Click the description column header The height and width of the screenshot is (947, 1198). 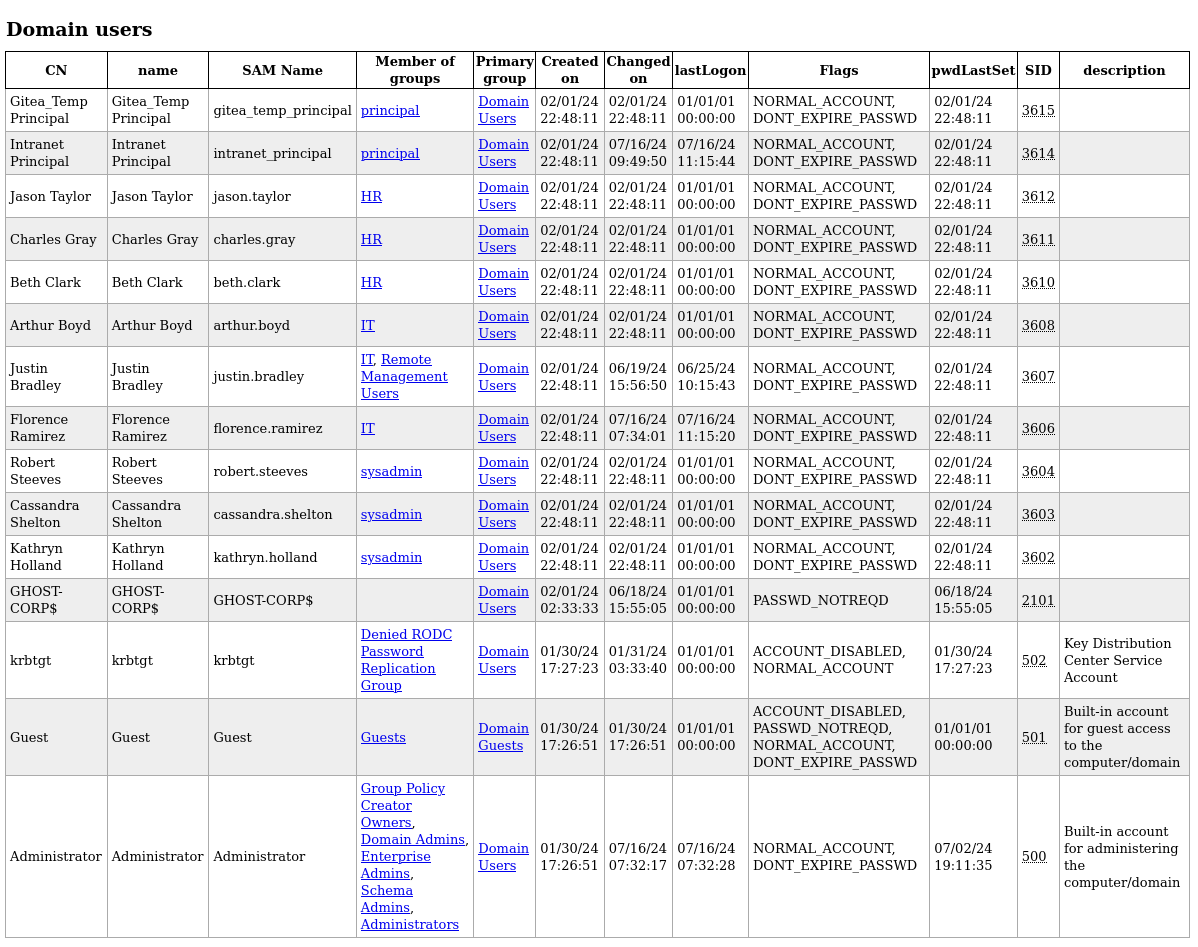[x=1124, y=70]
